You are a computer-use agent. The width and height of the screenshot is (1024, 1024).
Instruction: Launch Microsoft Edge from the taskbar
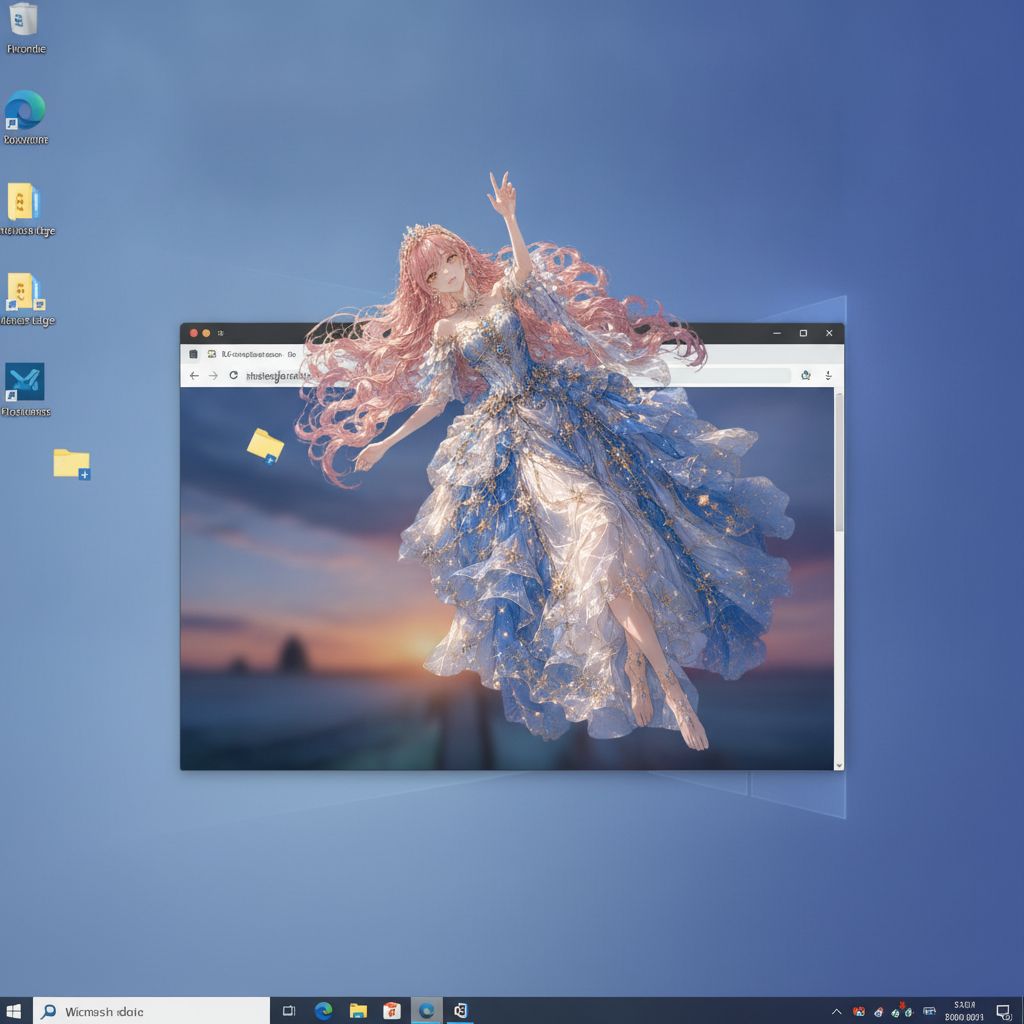pyautogui.click(x=323, y=1011)
